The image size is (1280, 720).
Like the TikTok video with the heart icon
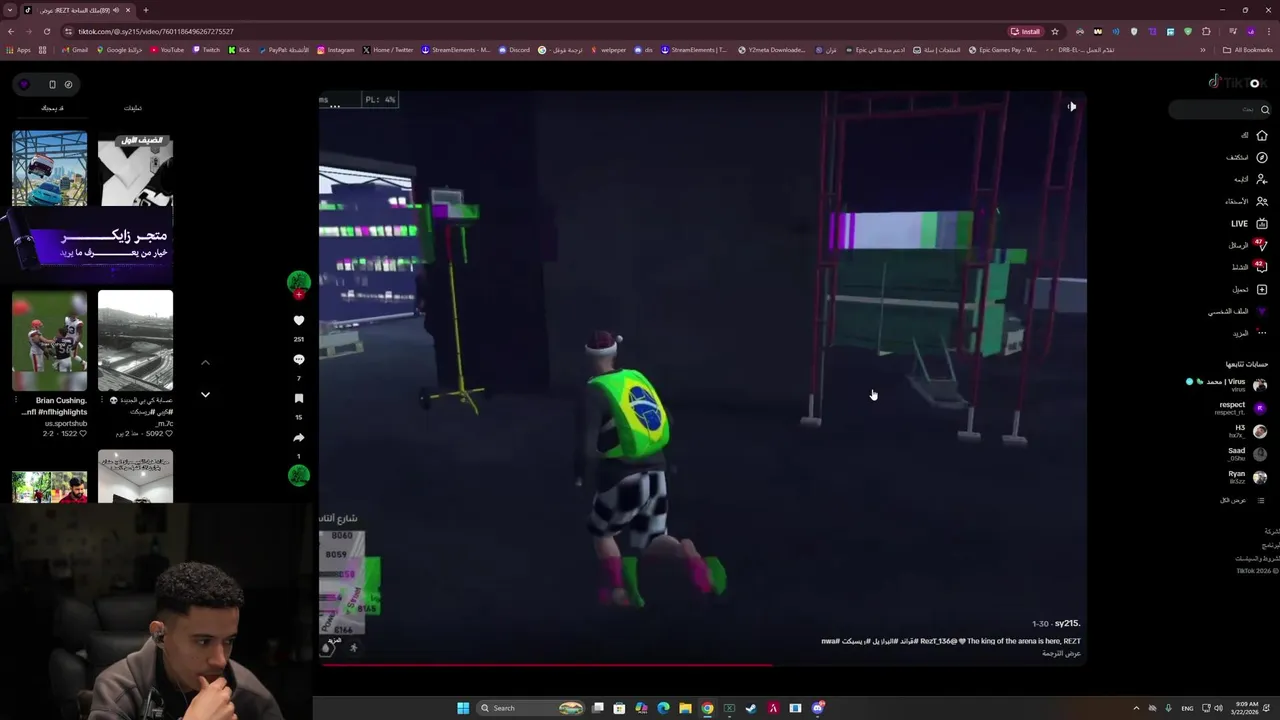tap(298, 320)
